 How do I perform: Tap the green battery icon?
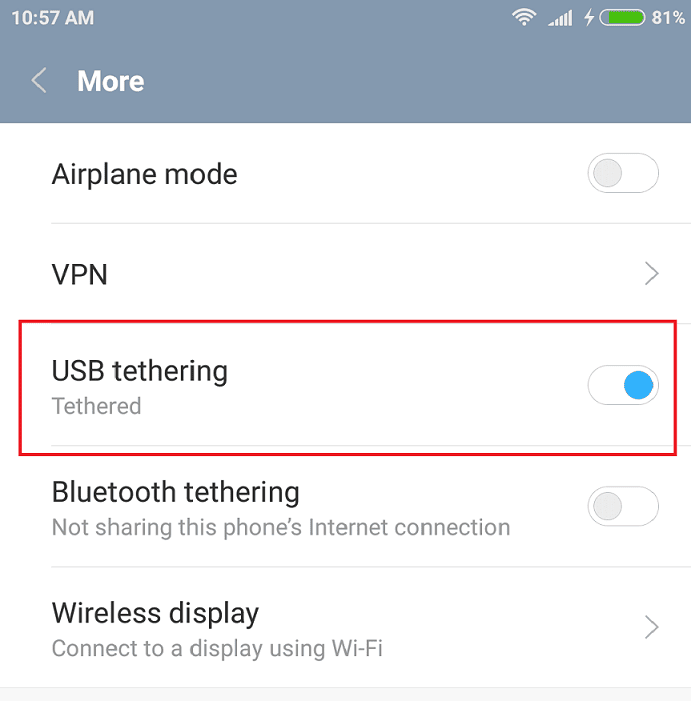point(622,18)
